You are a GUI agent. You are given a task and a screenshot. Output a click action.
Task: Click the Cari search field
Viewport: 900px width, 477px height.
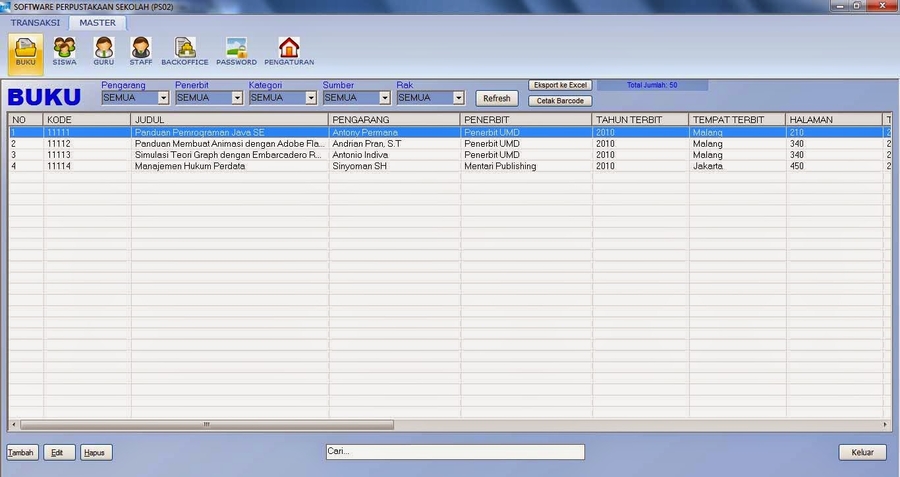(455, 452)
